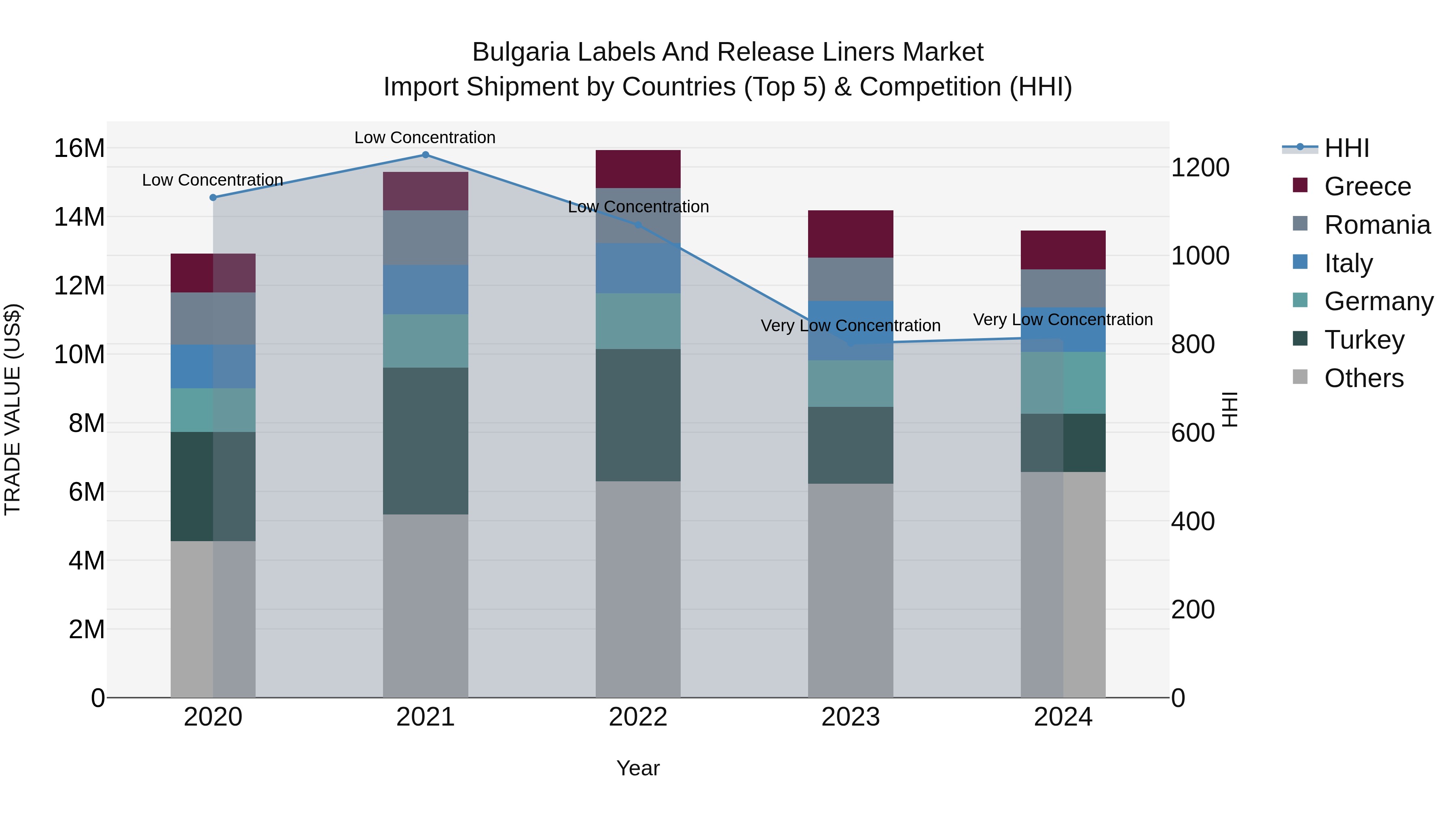The height and width of the screenshot is (819, 1456).
Task: Toggle the Greece legend entry
Action: click(1351, 186)
